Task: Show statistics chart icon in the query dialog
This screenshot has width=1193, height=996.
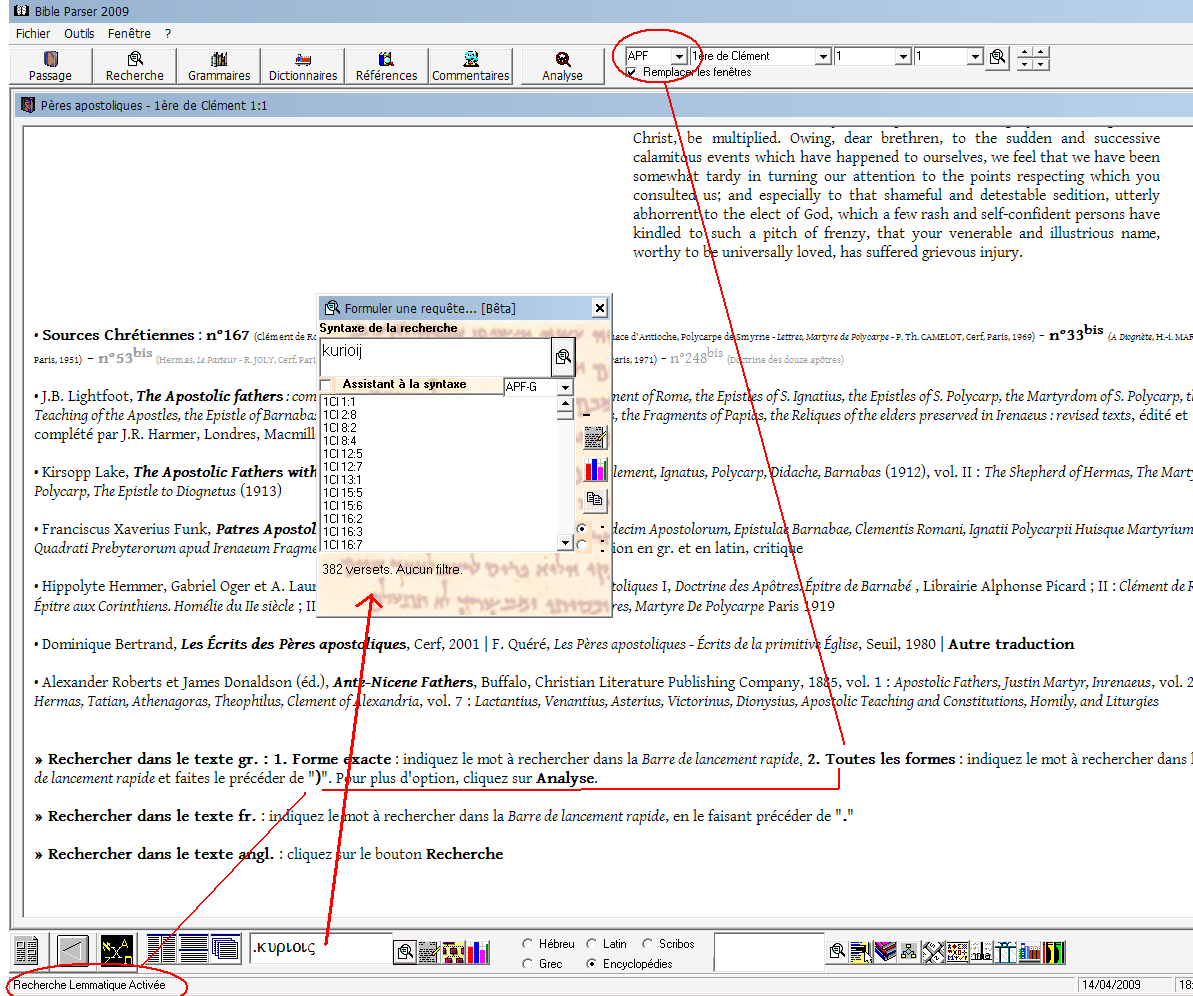Action: pyautogui.click(x=595, y=469)
